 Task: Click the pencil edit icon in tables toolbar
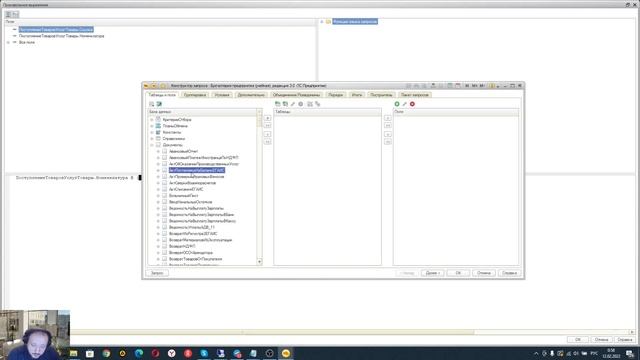(x=293, y=104)
